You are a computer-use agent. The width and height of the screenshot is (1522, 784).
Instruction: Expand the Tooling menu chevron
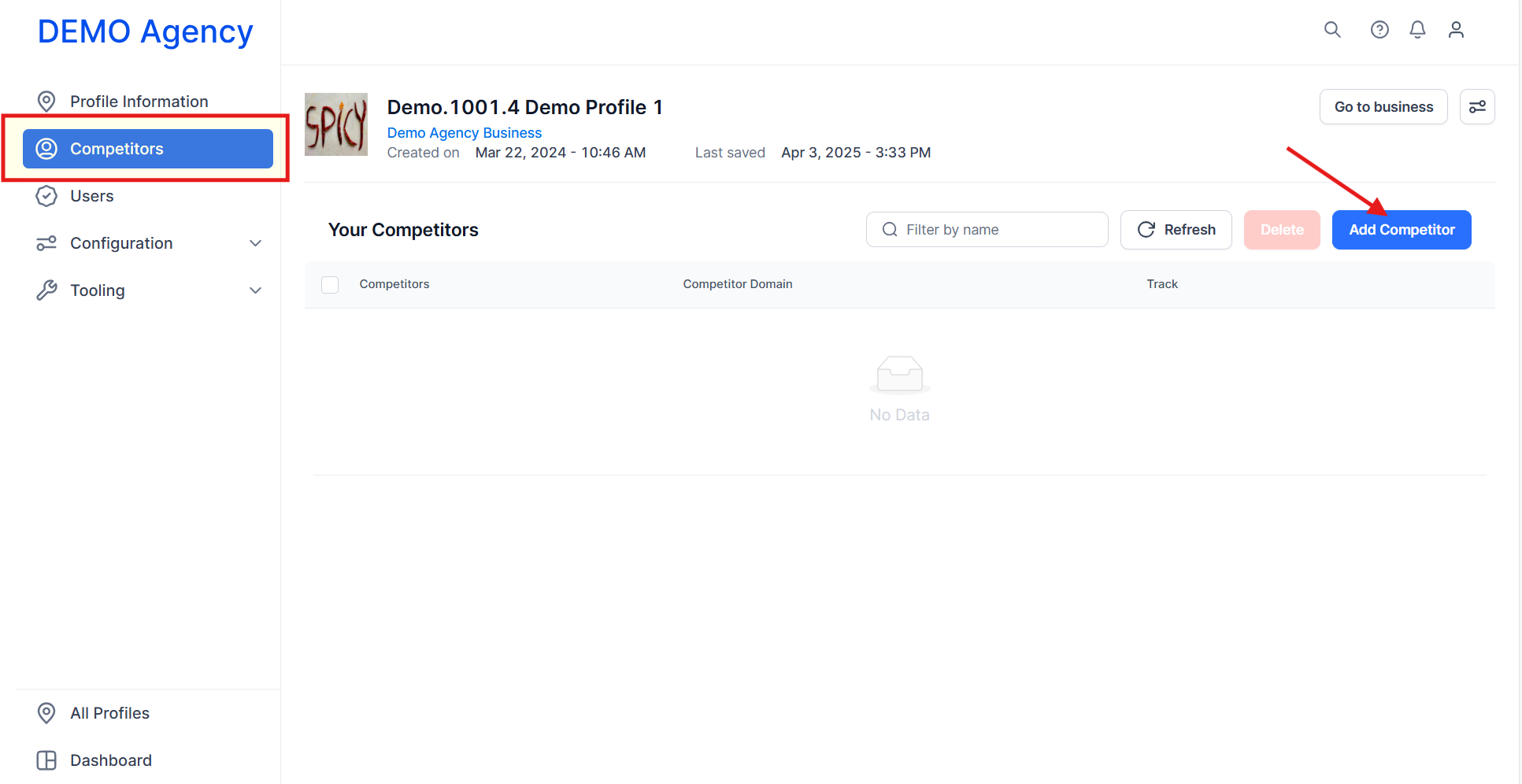(x=255, y=290)
